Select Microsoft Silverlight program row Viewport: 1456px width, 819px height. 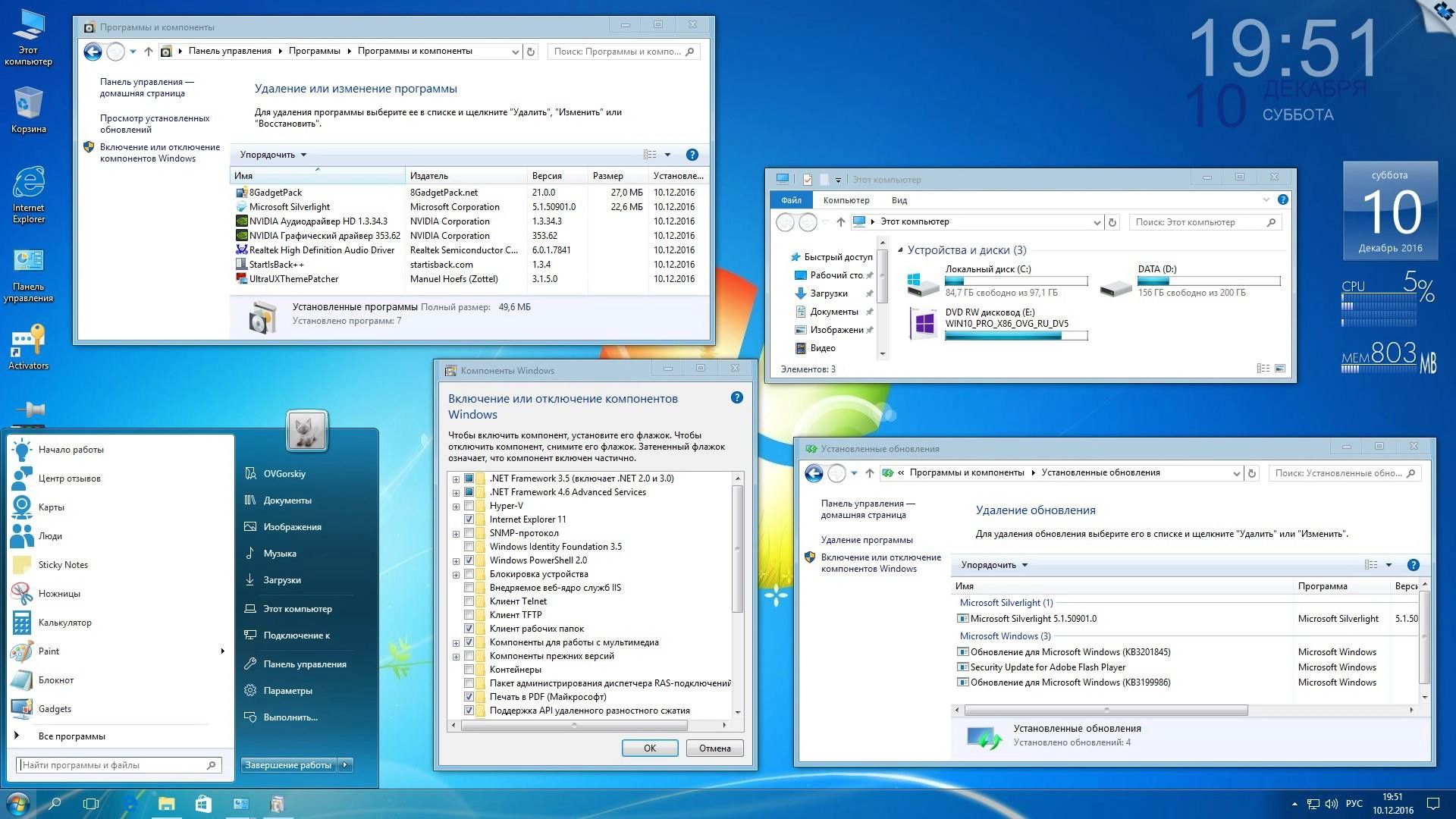pos(469,207)
